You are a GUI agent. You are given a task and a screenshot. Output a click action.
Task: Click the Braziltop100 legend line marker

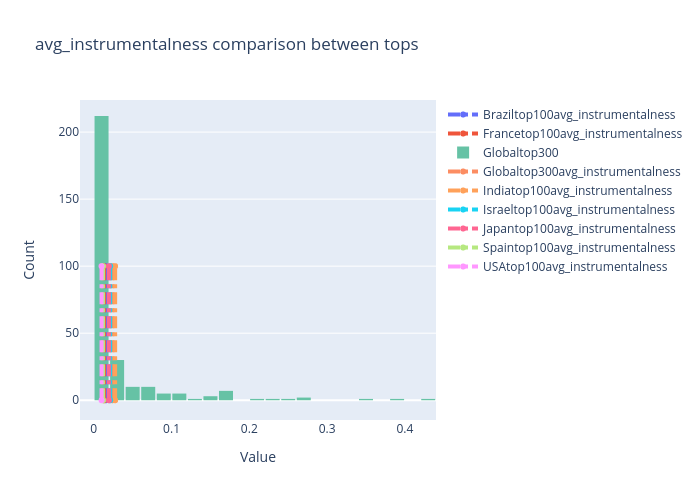tap(463, 115)
